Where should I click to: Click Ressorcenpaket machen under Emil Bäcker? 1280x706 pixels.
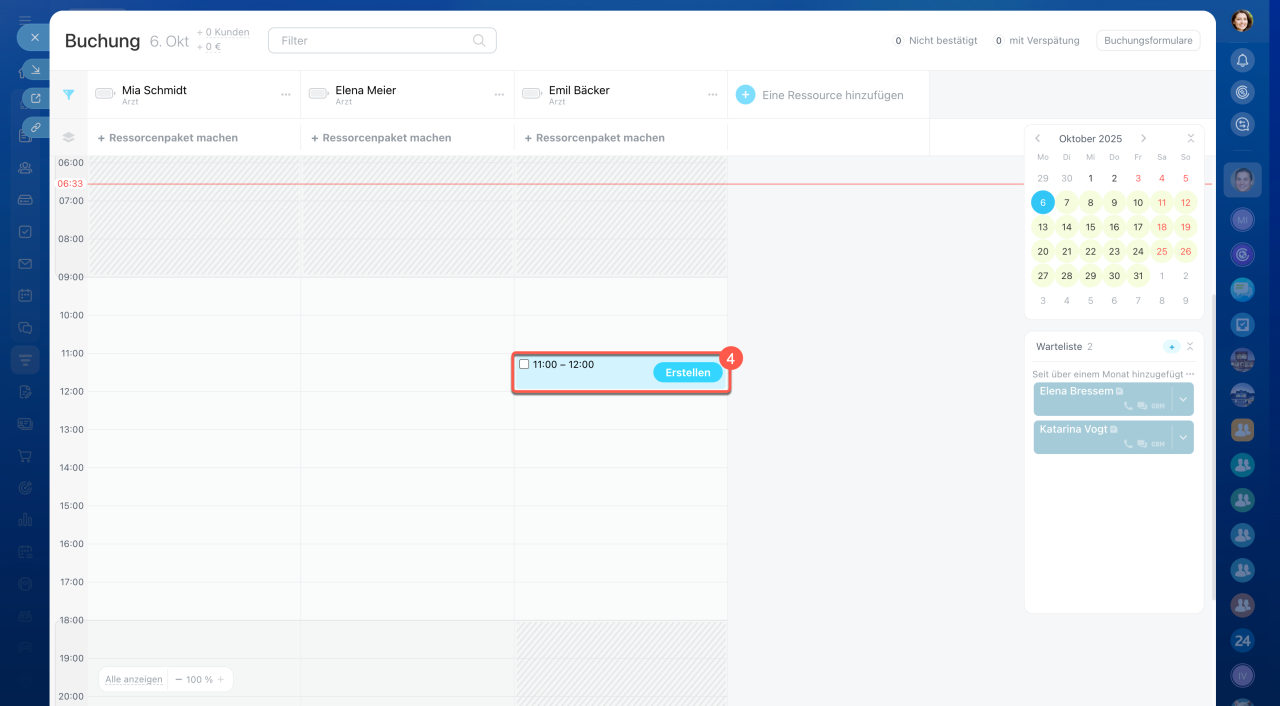[x=594, y=138]
